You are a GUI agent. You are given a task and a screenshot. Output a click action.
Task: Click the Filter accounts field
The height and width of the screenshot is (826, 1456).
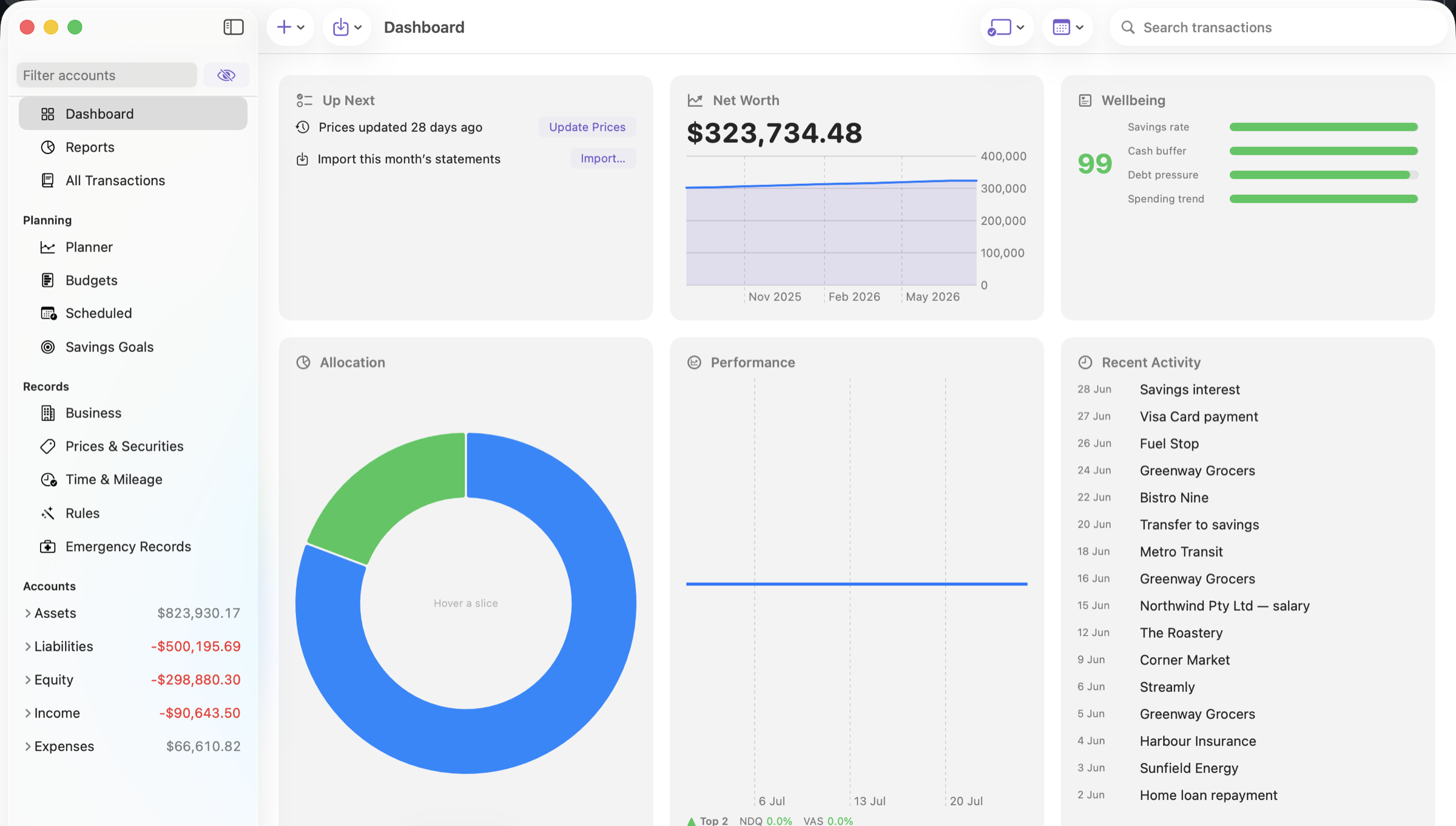coord(107,75)
